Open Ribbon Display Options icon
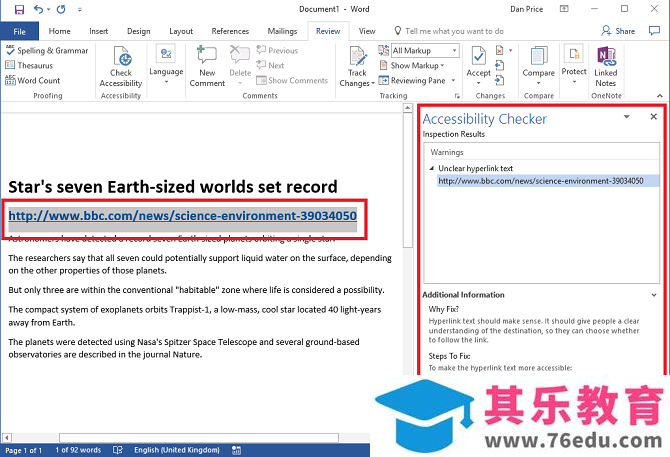670x457 pixels. click(x=564, y=9)
